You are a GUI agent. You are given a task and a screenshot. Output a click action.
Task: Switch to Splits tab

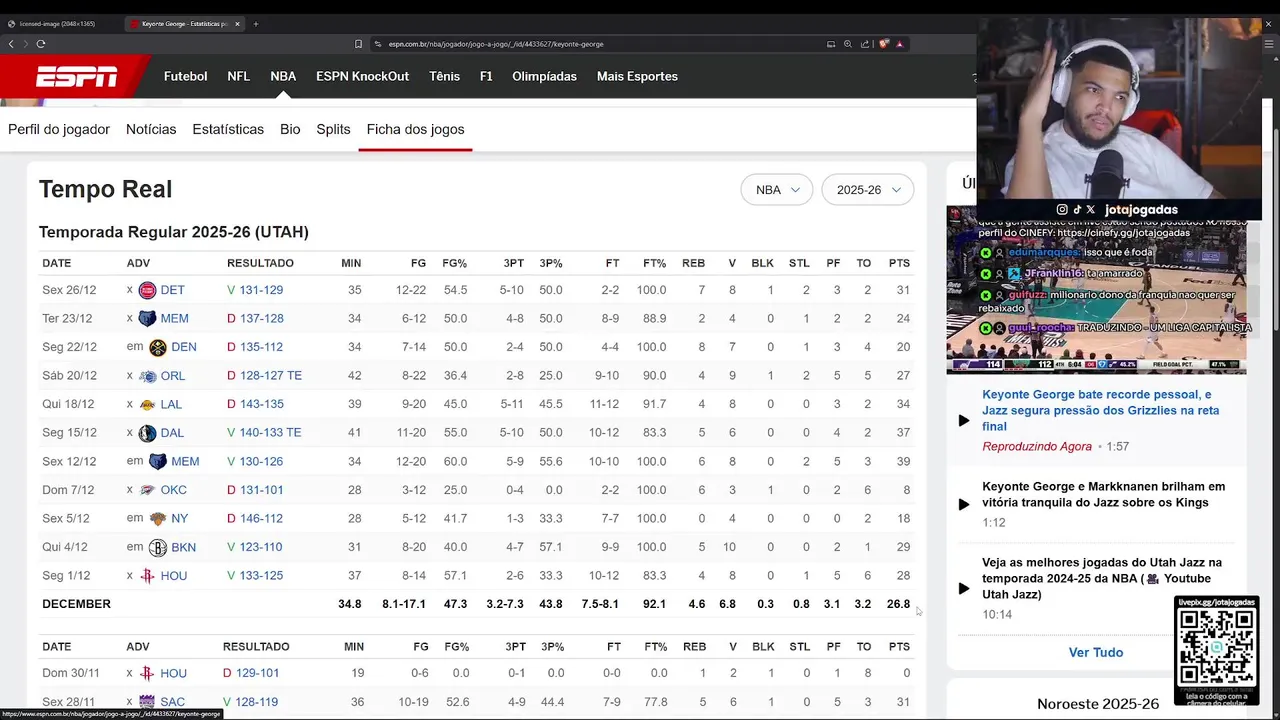pyautogui.click(x=333, y=129)
